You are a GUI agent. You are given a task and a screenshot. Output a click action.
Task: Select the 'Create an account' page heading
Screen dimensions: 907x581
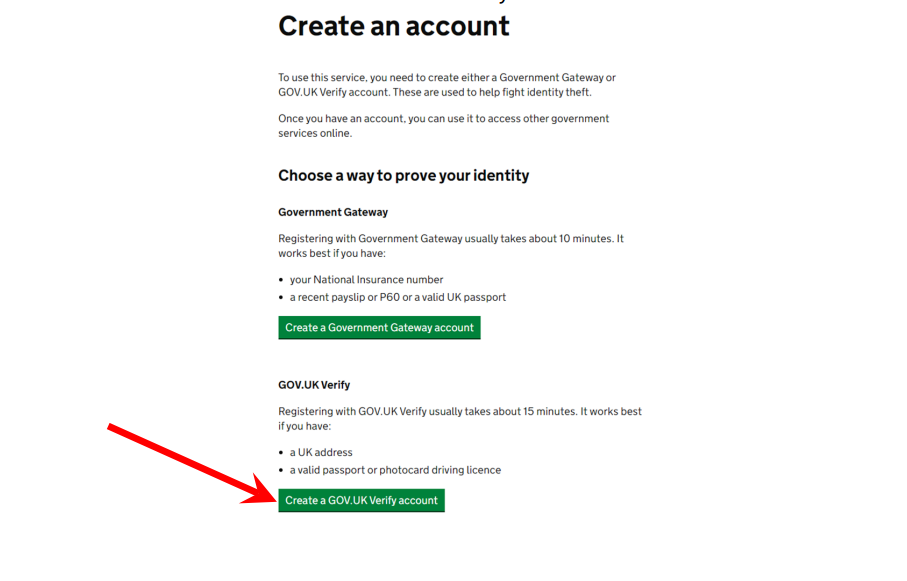(394, 26)
